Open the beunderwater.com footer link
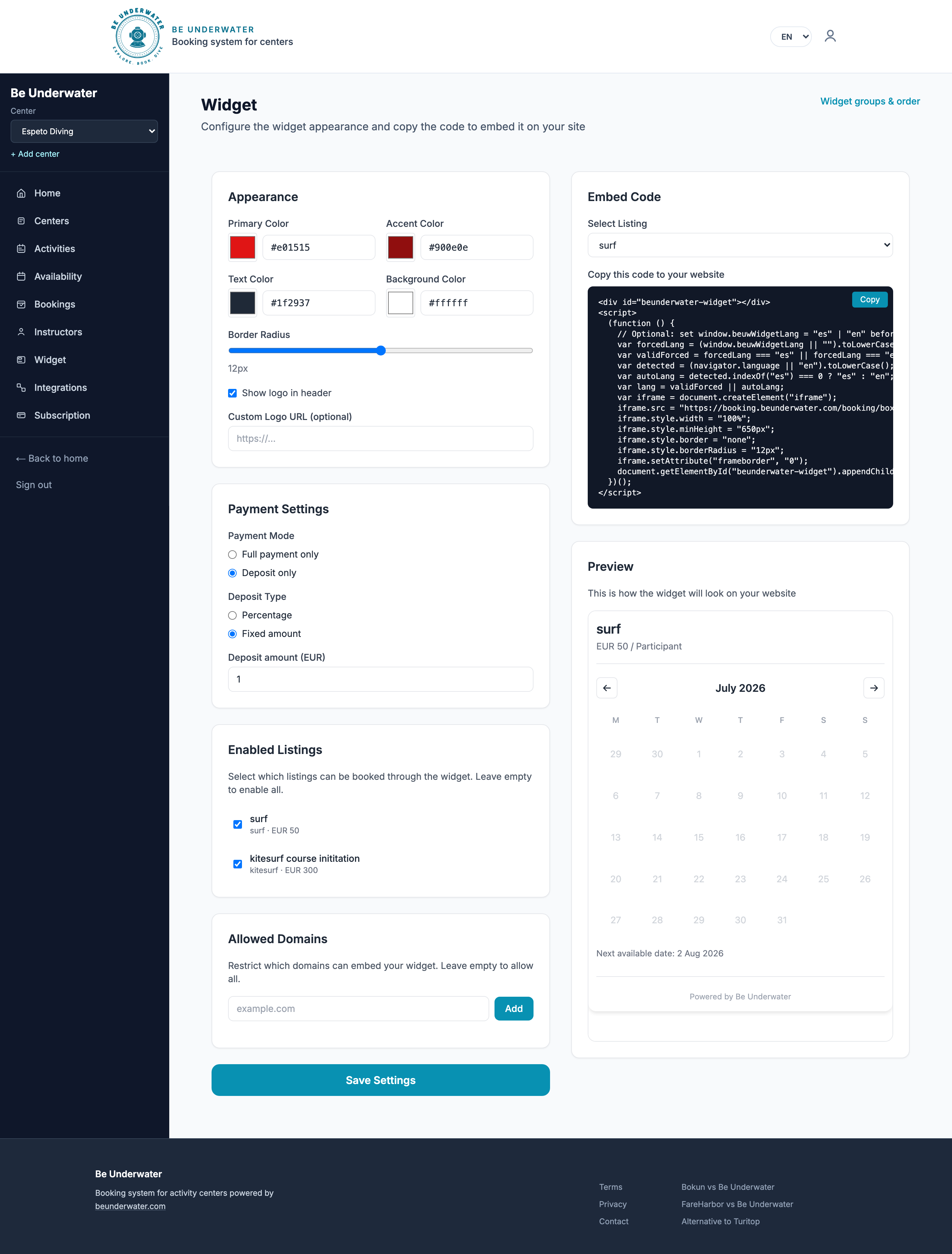 130,1206
